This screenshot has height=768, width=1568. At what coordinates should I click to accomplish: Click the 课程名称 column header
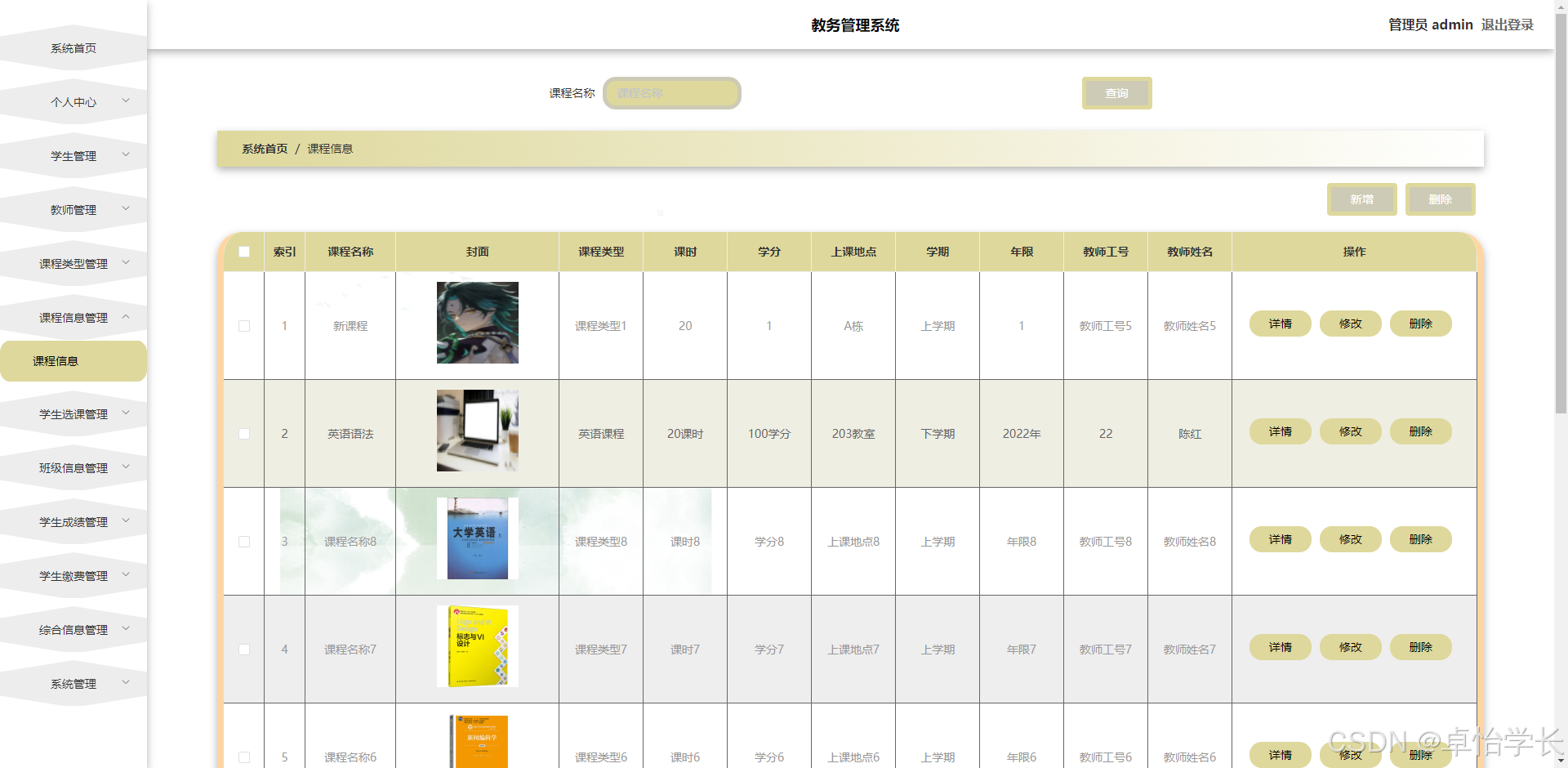350,252
